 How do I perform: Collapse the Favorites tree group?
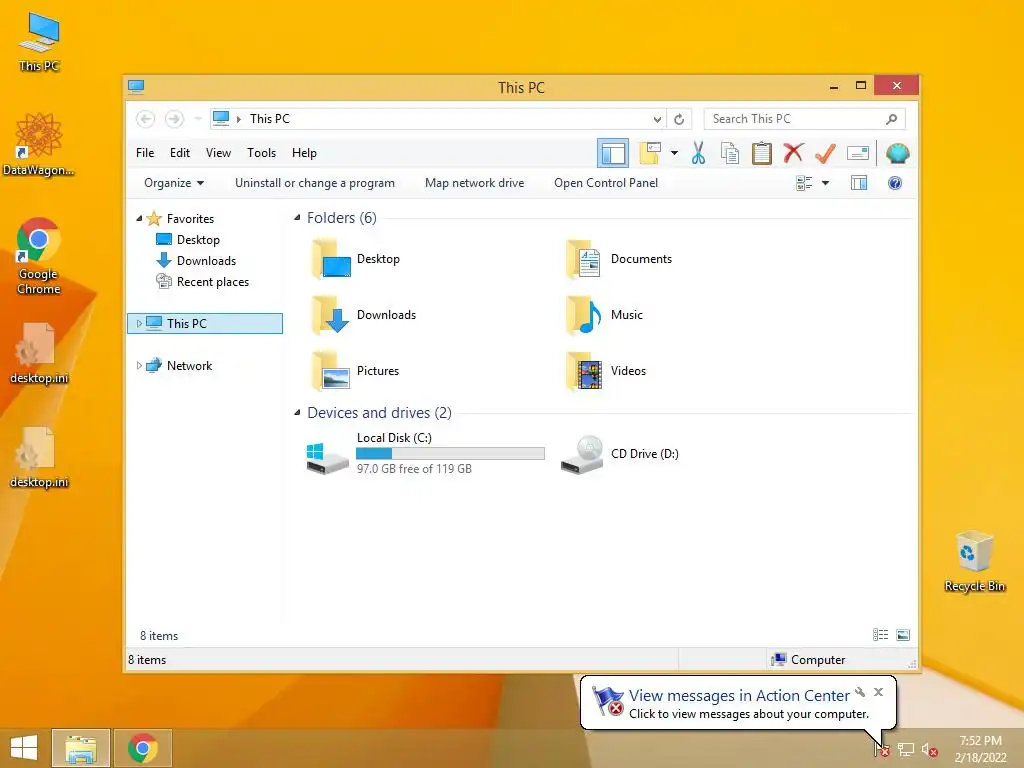[139, 219]
